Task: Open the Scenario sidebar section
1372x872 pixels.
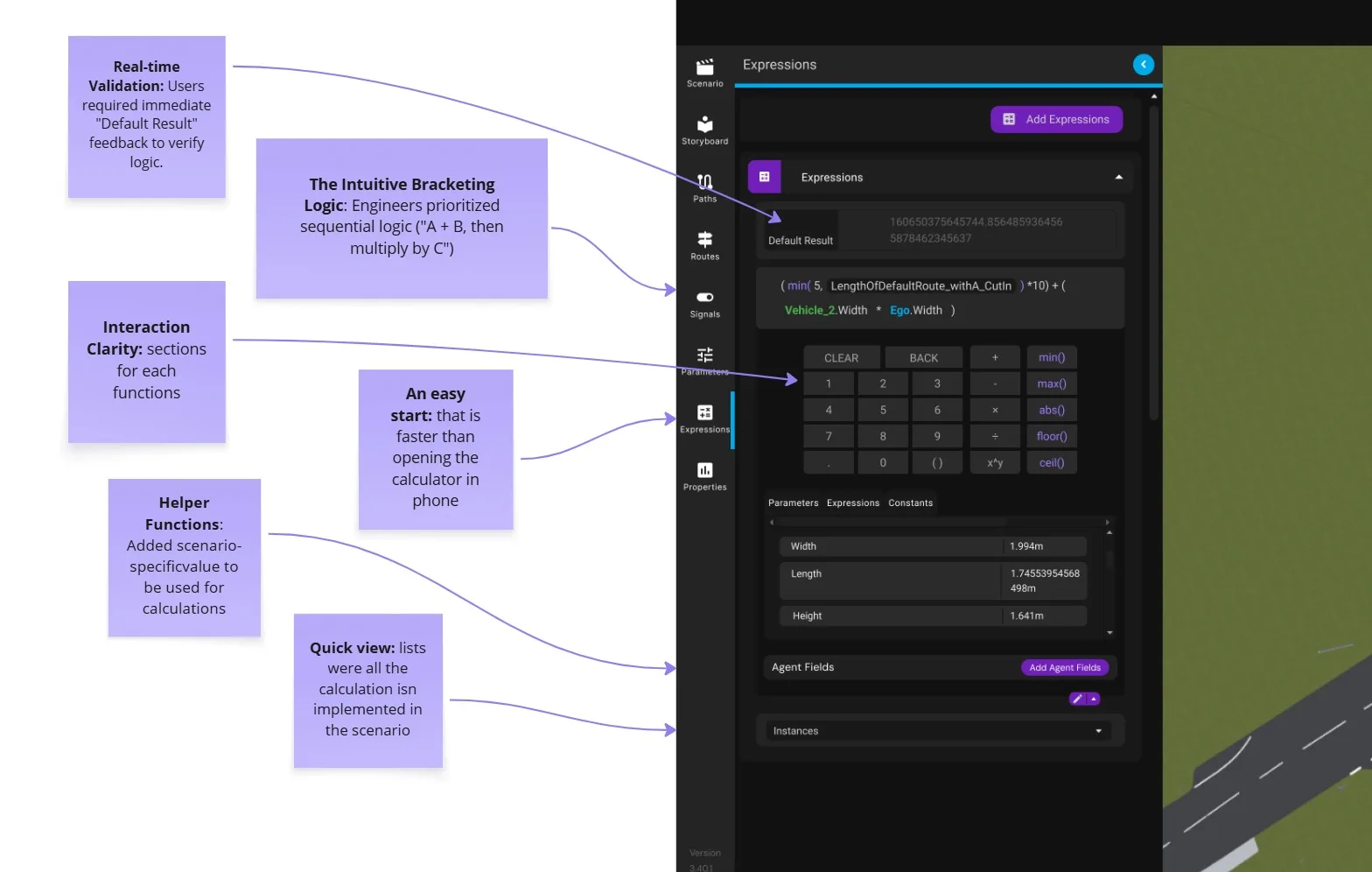Action: (704, 74)
